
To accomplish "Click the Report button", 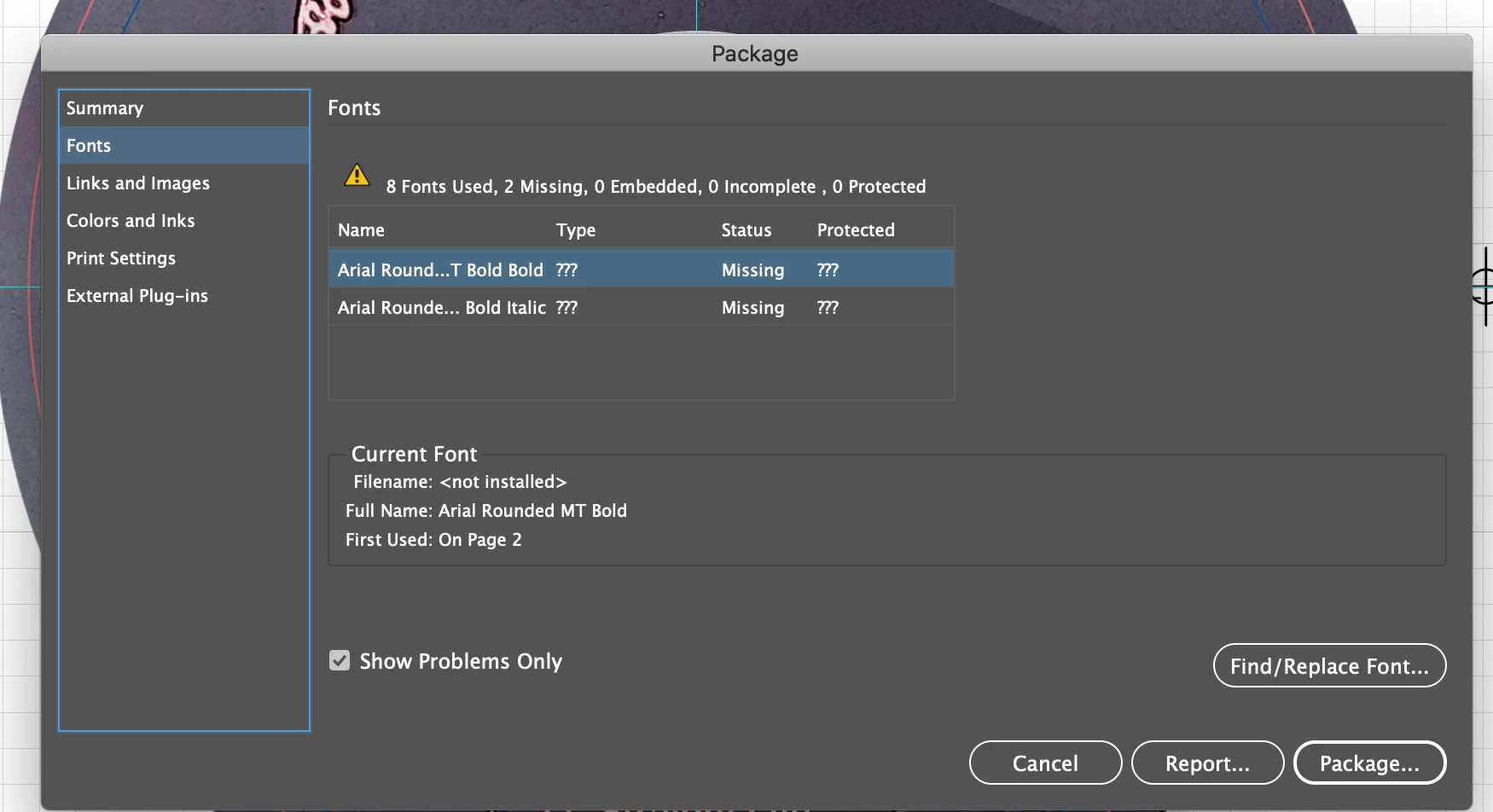I will [1207, 763].
